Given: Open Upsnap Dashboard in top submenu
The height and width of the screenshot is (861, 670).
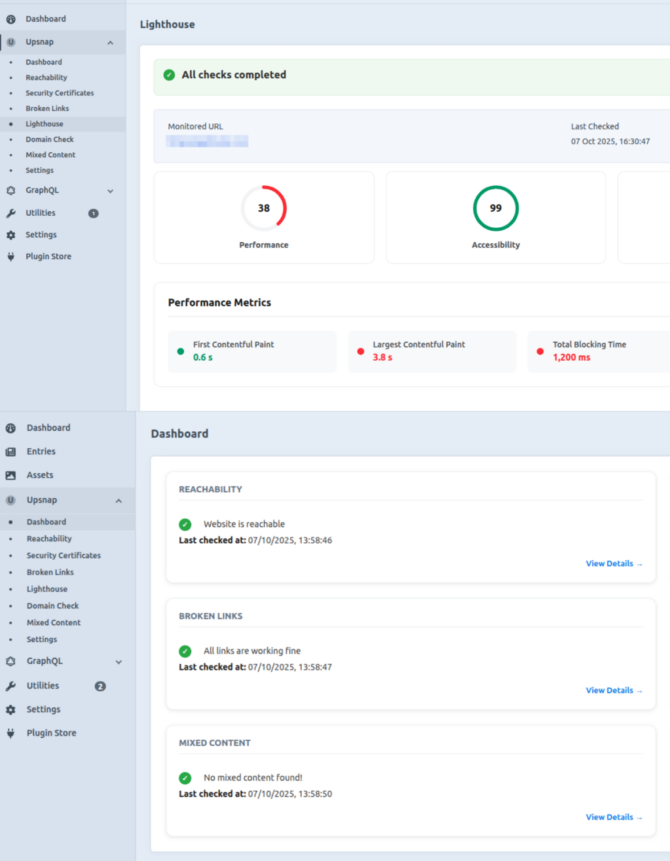Looking at the screenshot, I should click(x=43, y=62).
